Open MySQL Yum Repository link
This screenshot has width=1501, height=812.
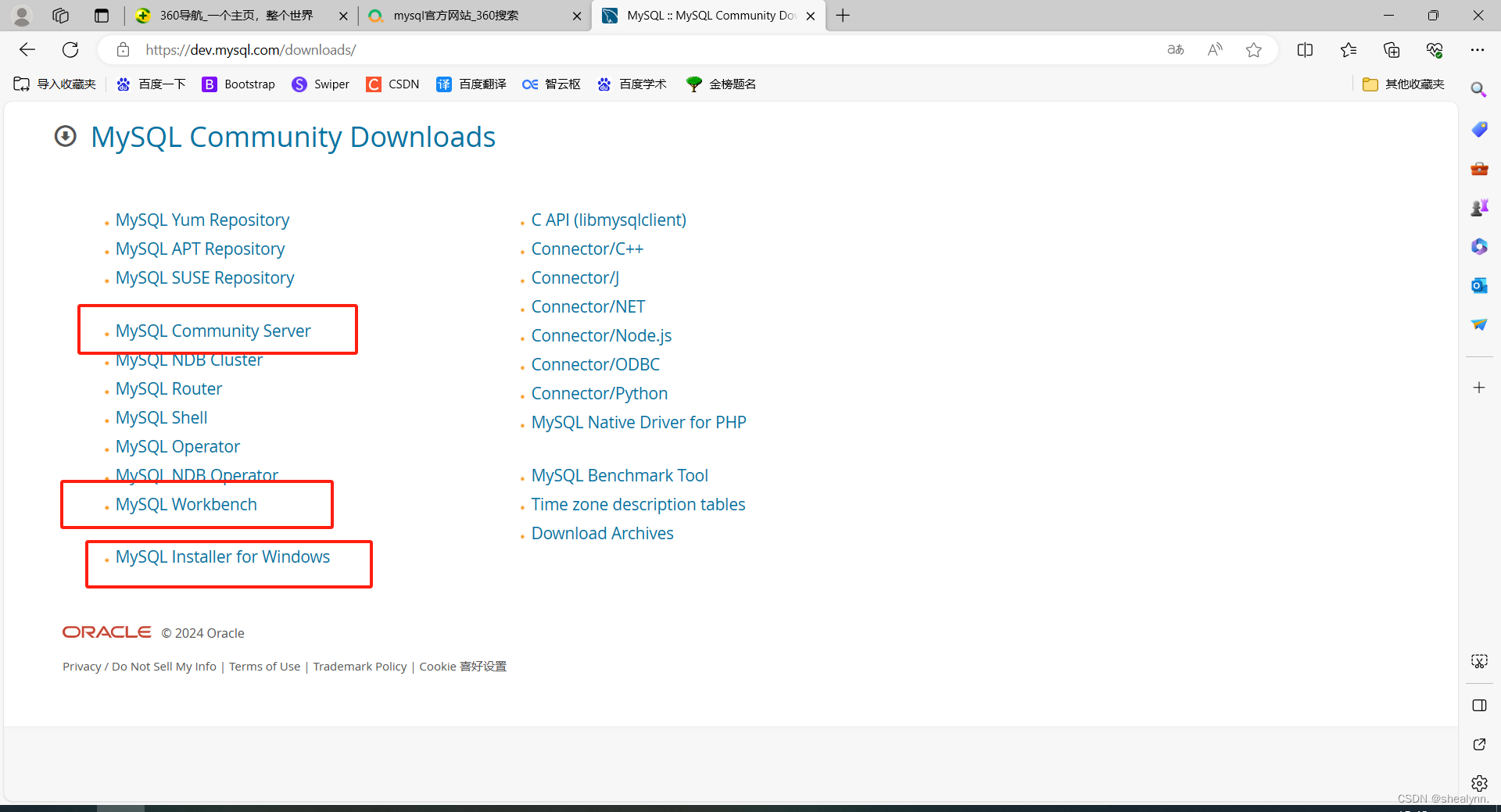click(x=202, y=220)
